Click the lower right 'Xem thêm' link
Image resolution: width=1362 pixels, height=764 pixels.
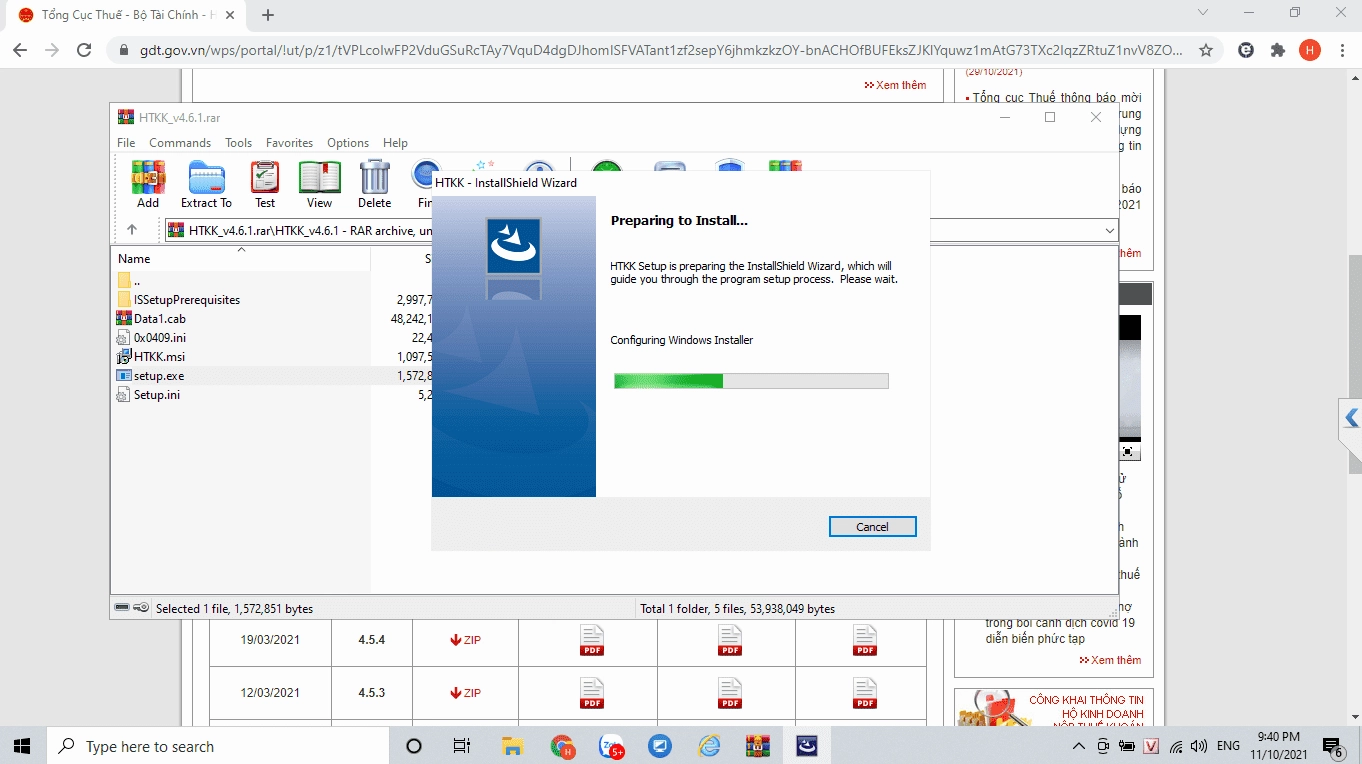tap(1110, 660)
